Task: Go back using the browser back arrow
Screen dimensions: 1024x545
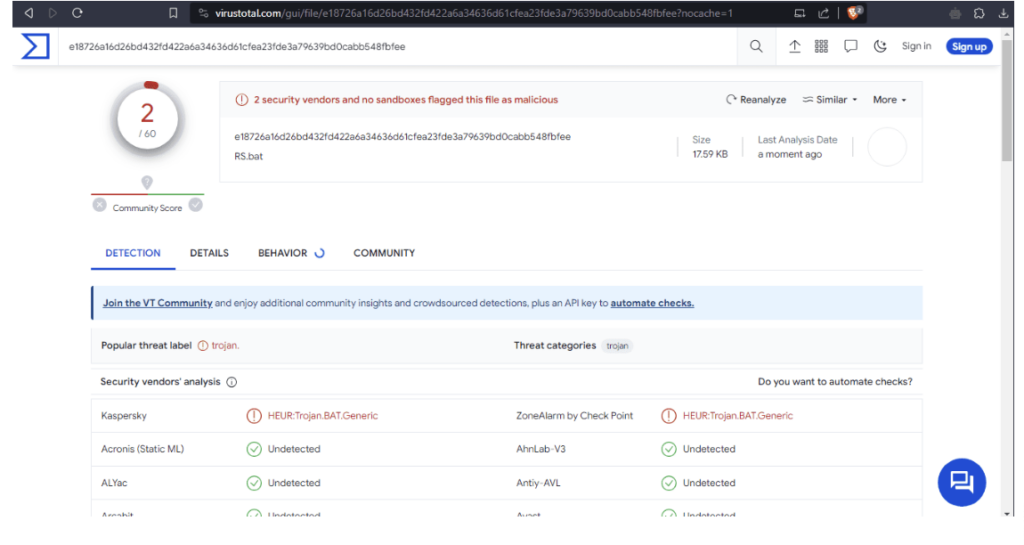Action: (x=29, y=13)
